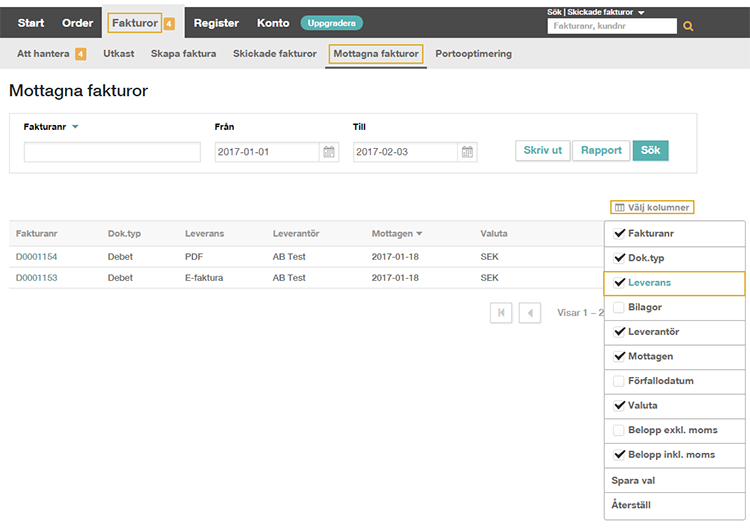The width and height of the screenshot is (750, 528).
Task: Click the Debet cell in row D0001154
Action: point(120,257)
